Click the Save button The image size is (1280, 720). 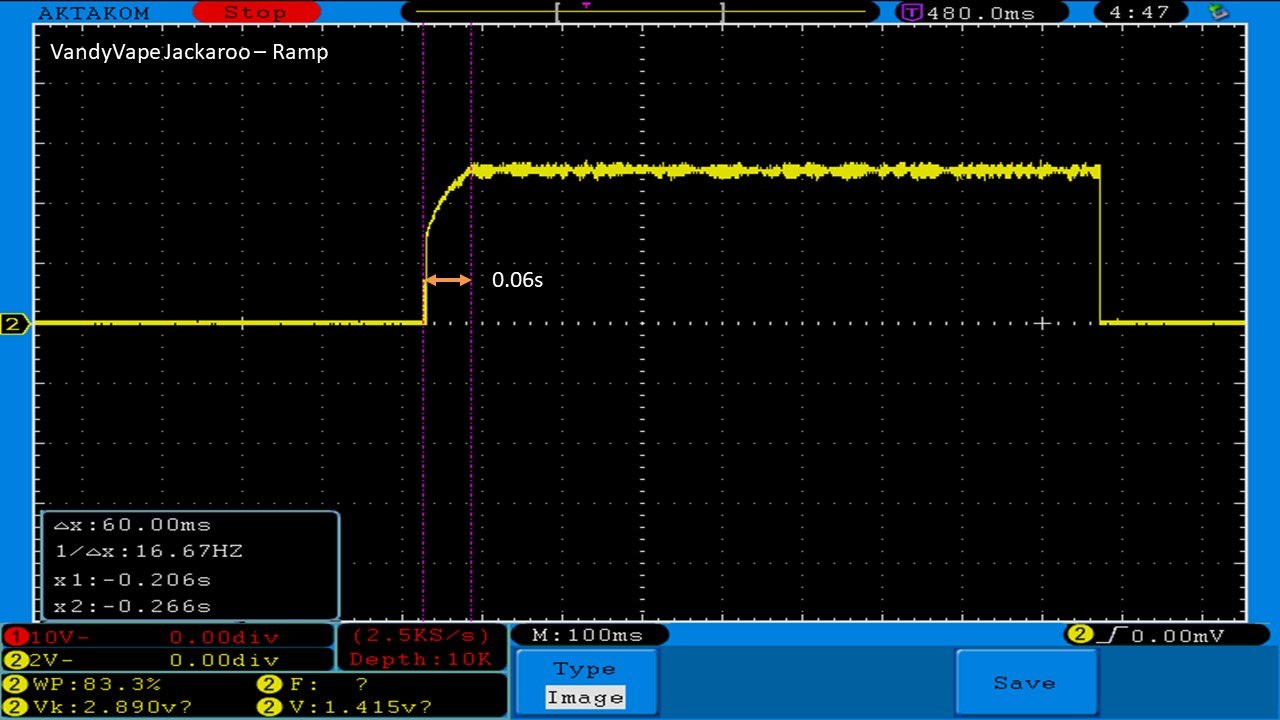(1025, 683)
